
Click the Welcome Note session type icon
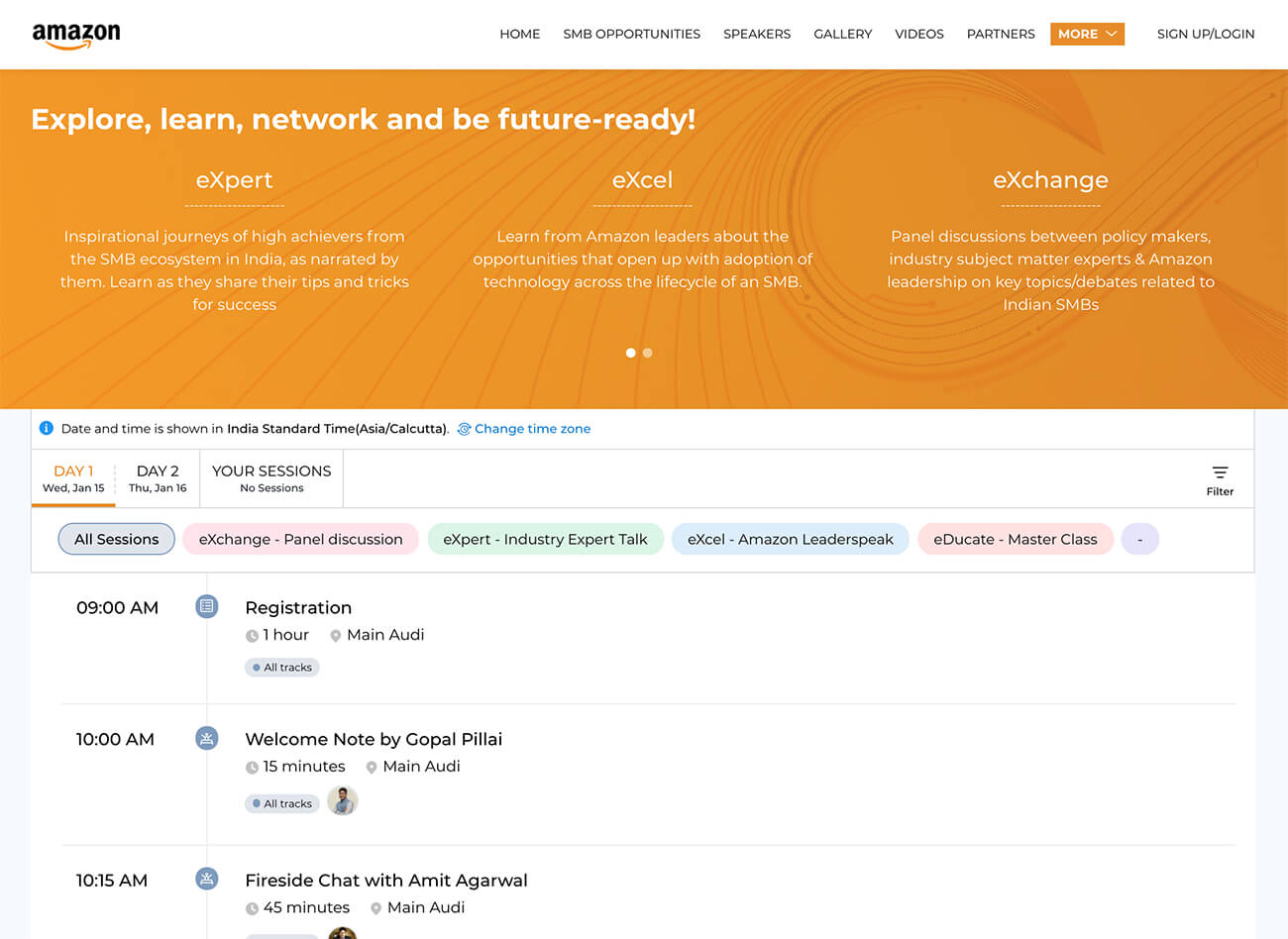206,738
